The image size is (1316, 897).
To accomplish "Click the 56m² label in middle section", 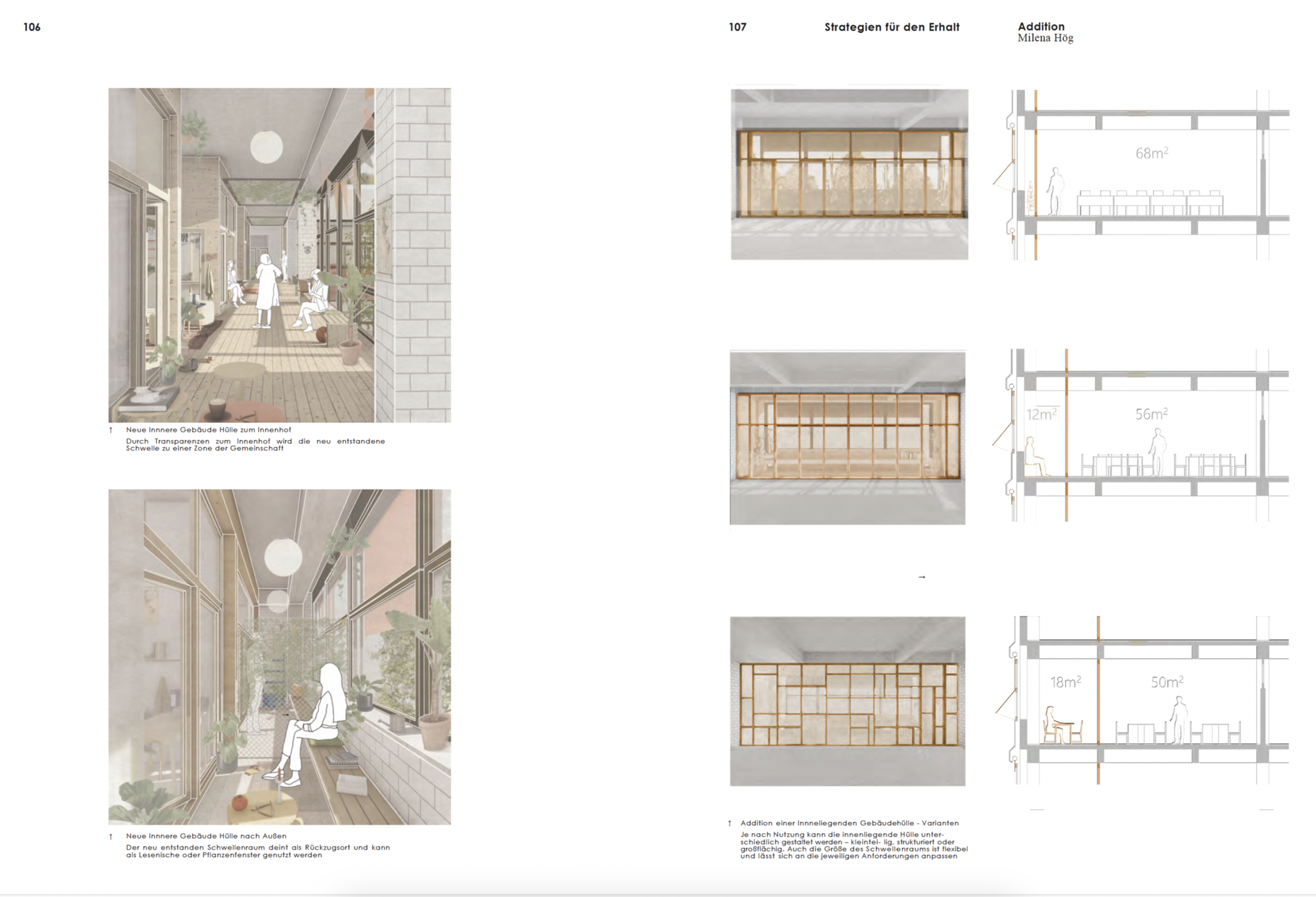I will [x=1151, y=414].
